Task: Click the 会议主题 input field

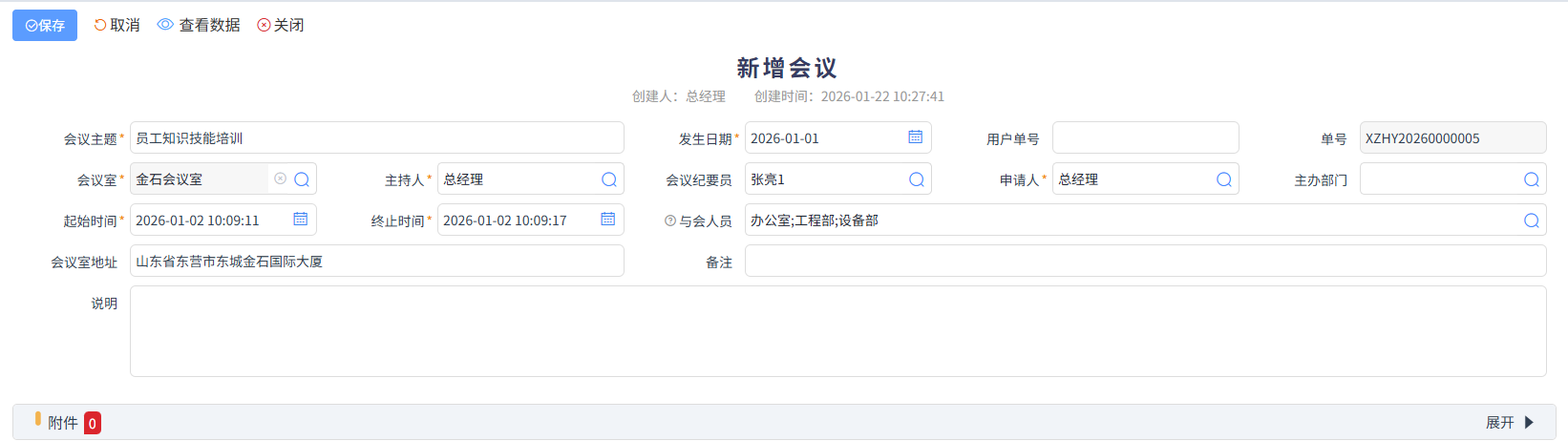Action: click(377, 137)
